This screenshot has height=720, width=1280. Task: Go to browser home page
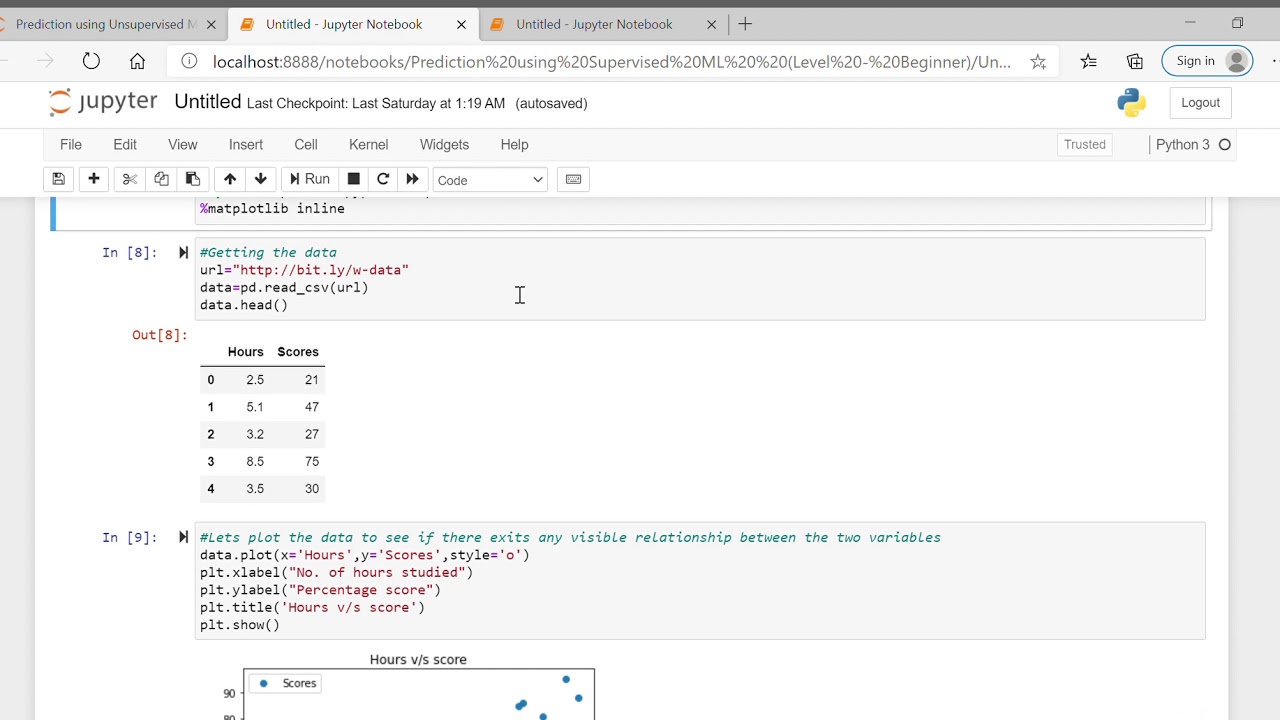tap(138, 62)
